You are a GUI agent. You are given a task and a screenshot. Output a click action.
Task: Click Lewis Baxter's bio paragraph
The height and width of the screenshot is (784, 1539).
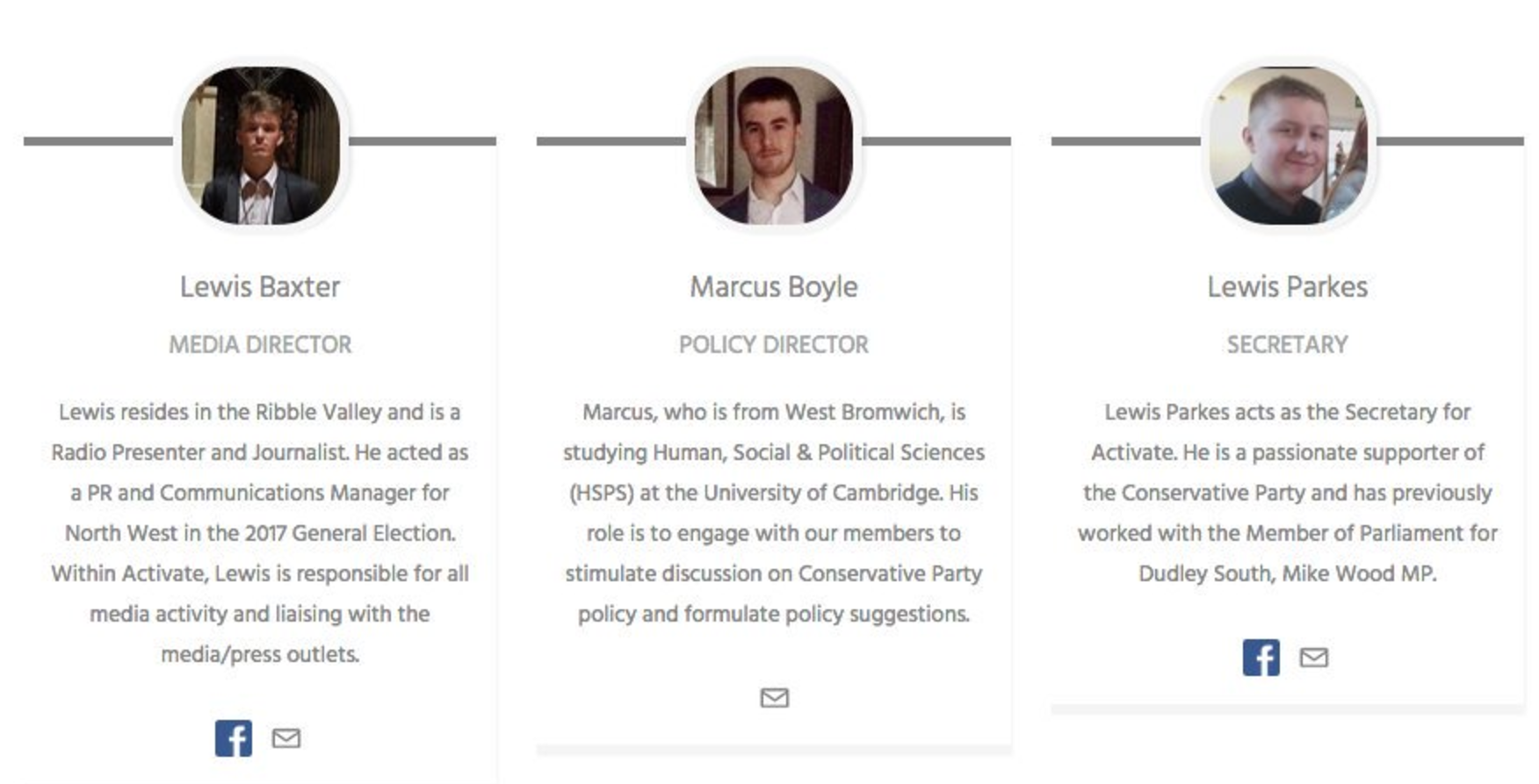tap(260, 533)
